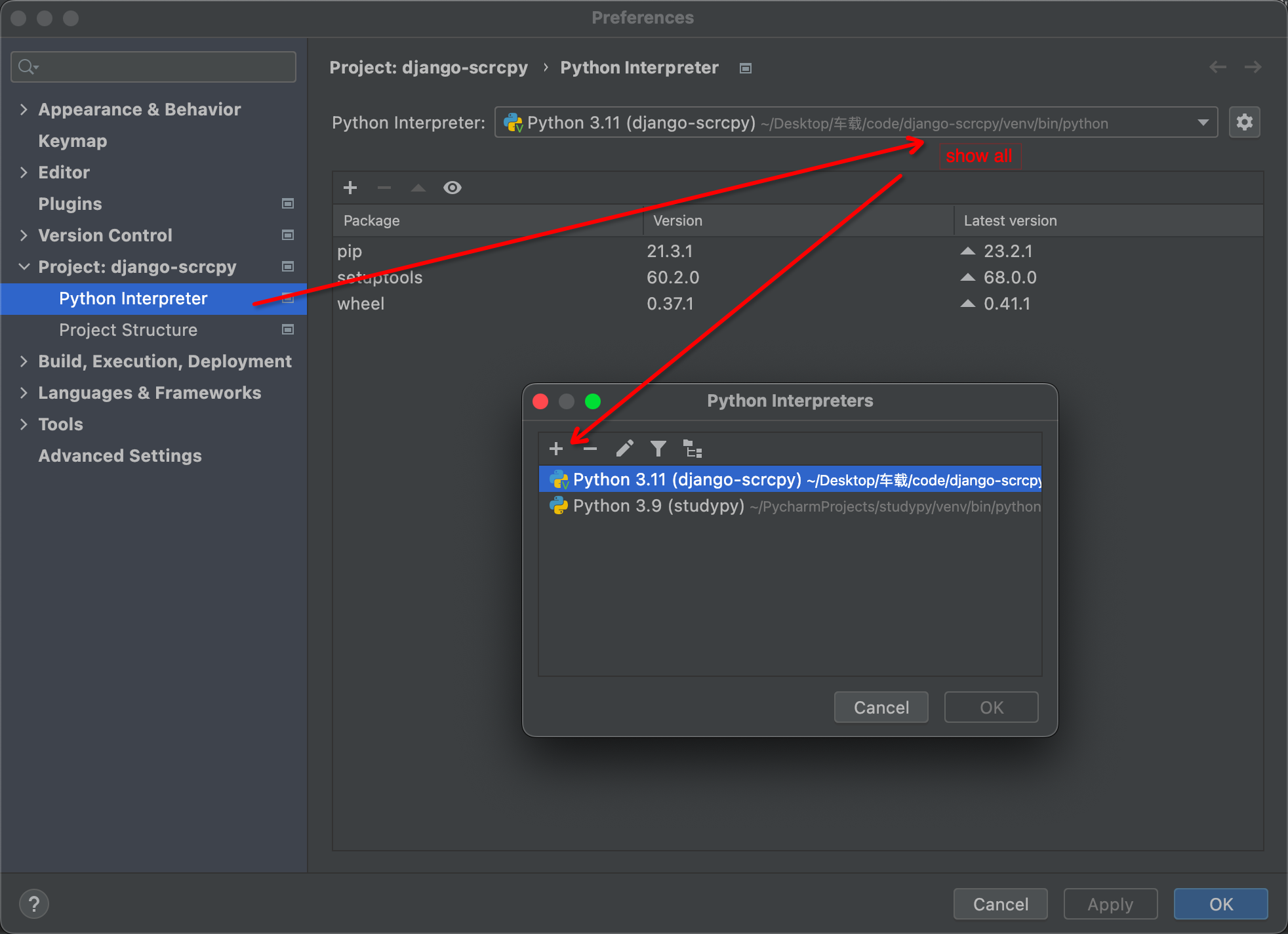The width and height of the screenshot is (1288, 934).
Task: Expand Appearance & Behavior section
Action: [24, 110]
